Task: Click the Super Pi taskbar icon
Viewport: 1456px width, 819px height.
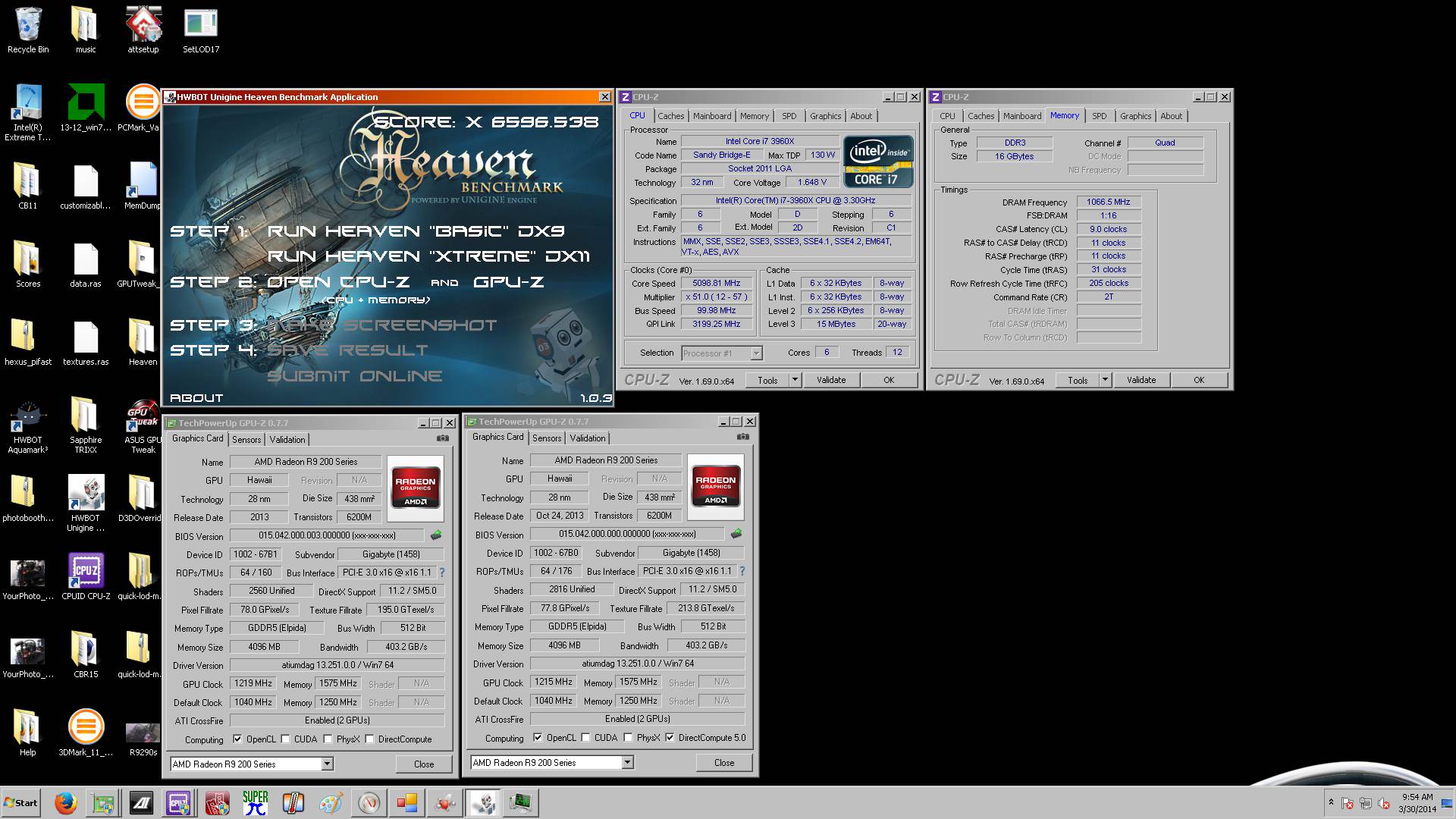Action: pos(255,803)
